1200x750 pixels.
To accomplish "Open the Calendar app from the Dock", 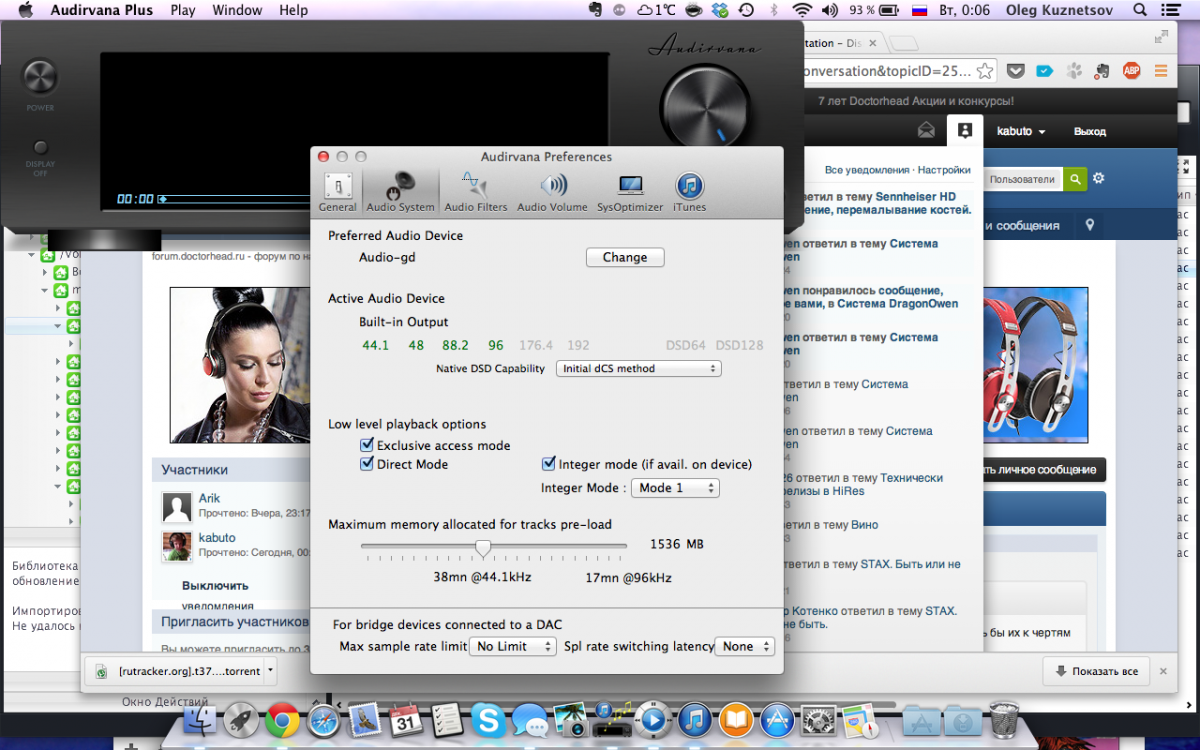I will pos(406,719).
